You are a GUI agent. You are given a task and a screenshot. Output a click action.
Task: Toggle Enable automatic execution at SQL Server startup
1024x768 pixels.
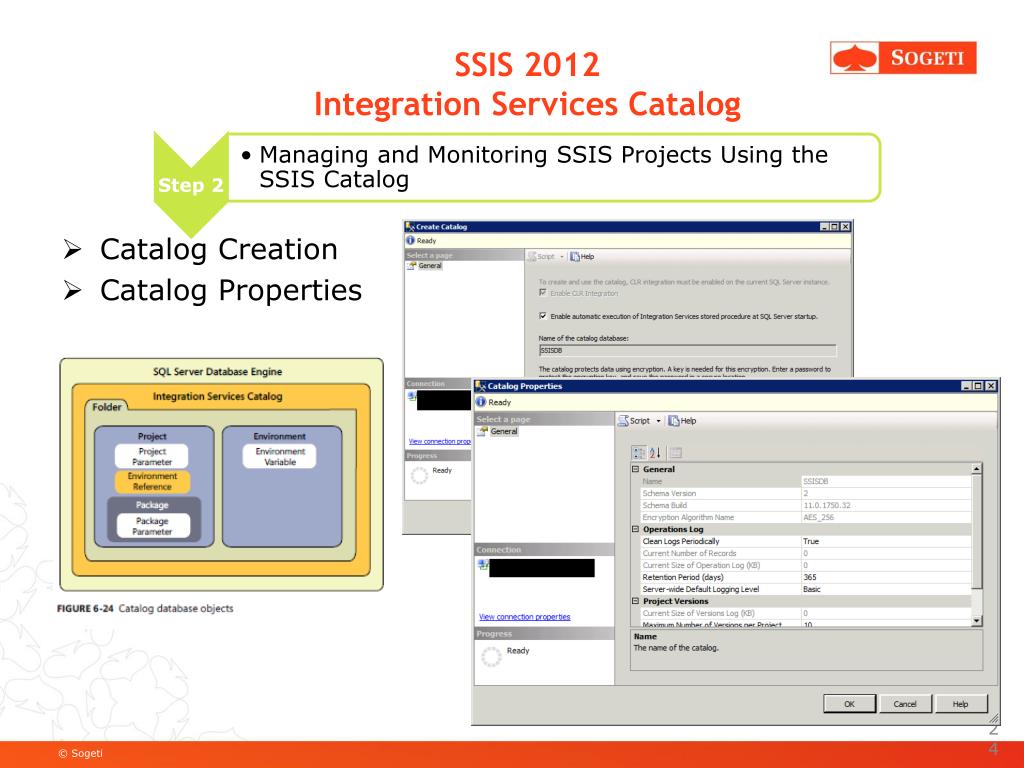point(543,316)
